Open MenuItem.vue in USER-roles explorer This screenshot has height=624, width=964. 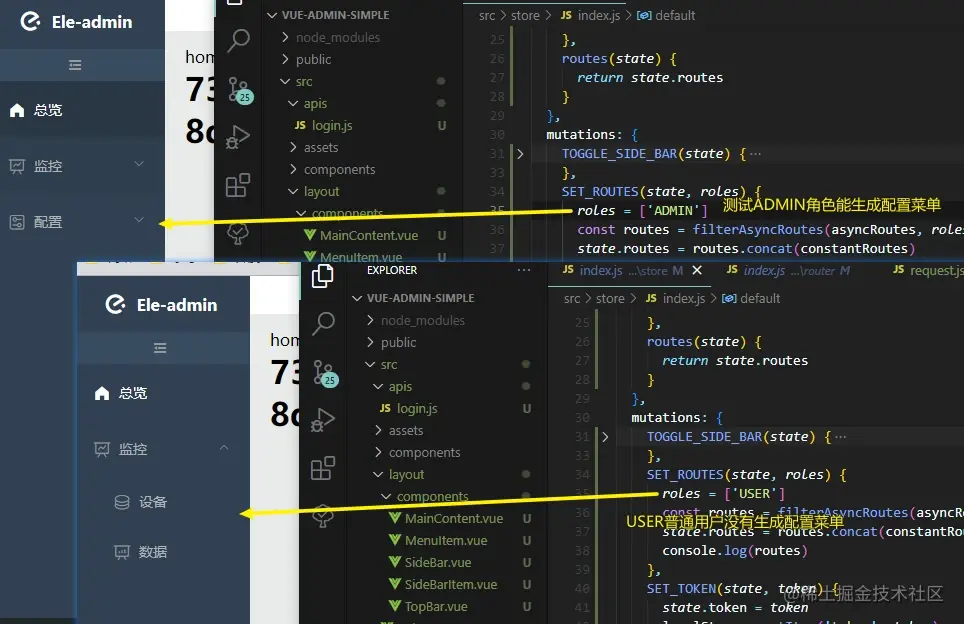[447, 540]
